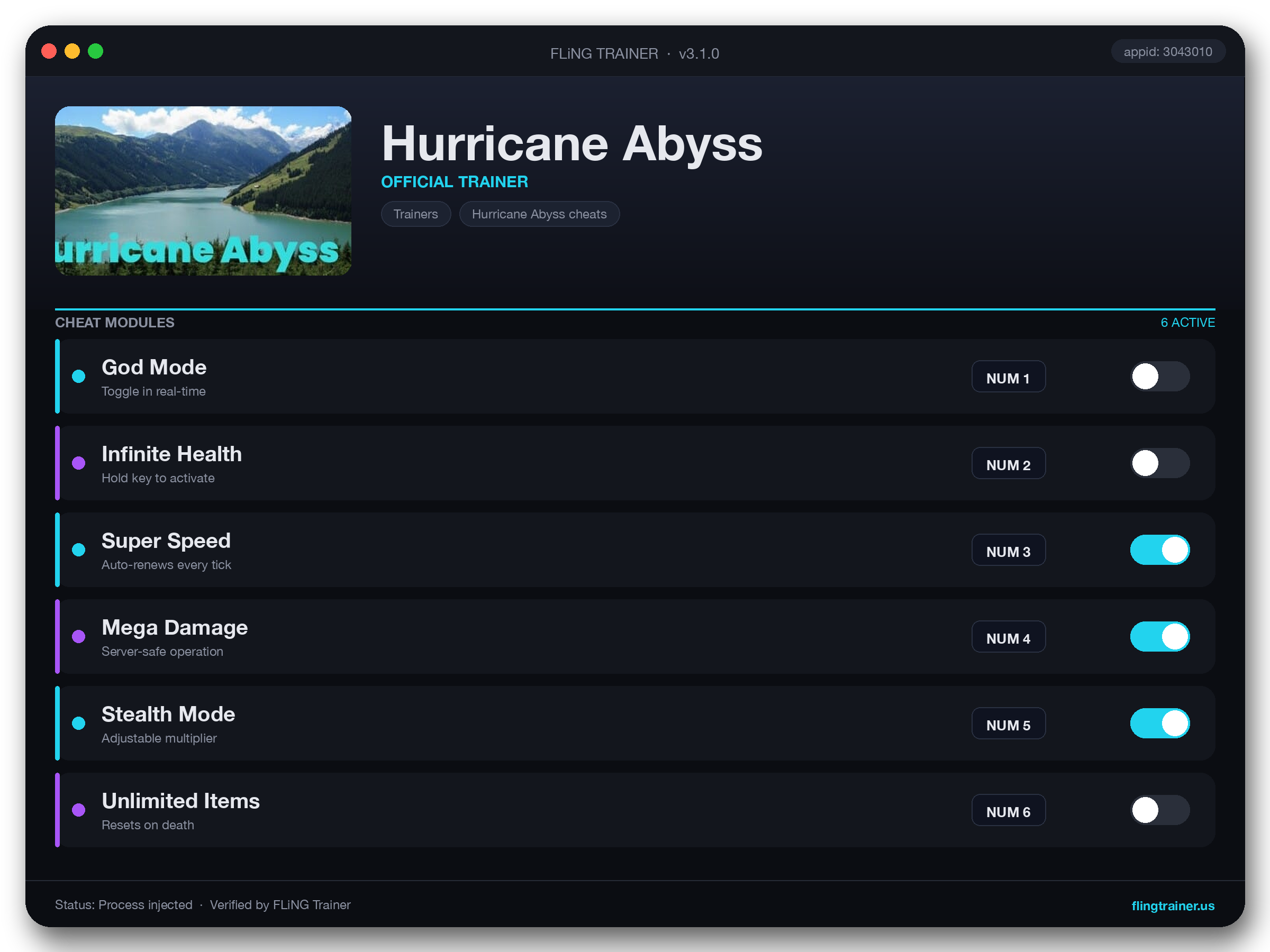Click the Hurricane Abyss cover thumbnail
Screen dimensions: 1270x952
203,190
